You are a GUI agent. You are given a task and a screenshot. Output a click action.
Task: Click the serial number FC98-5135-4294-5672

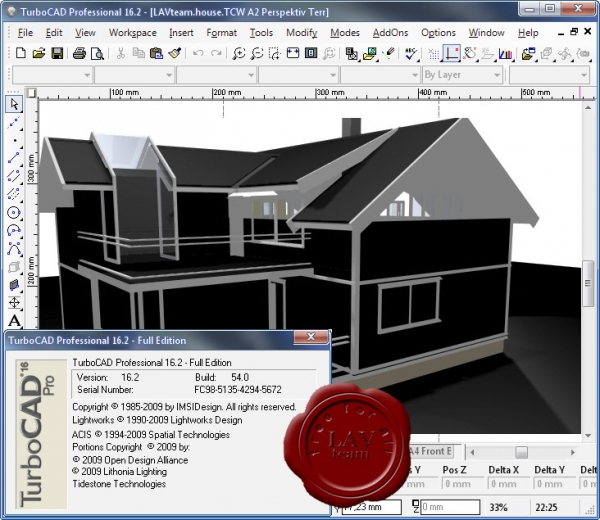point(238,390)
